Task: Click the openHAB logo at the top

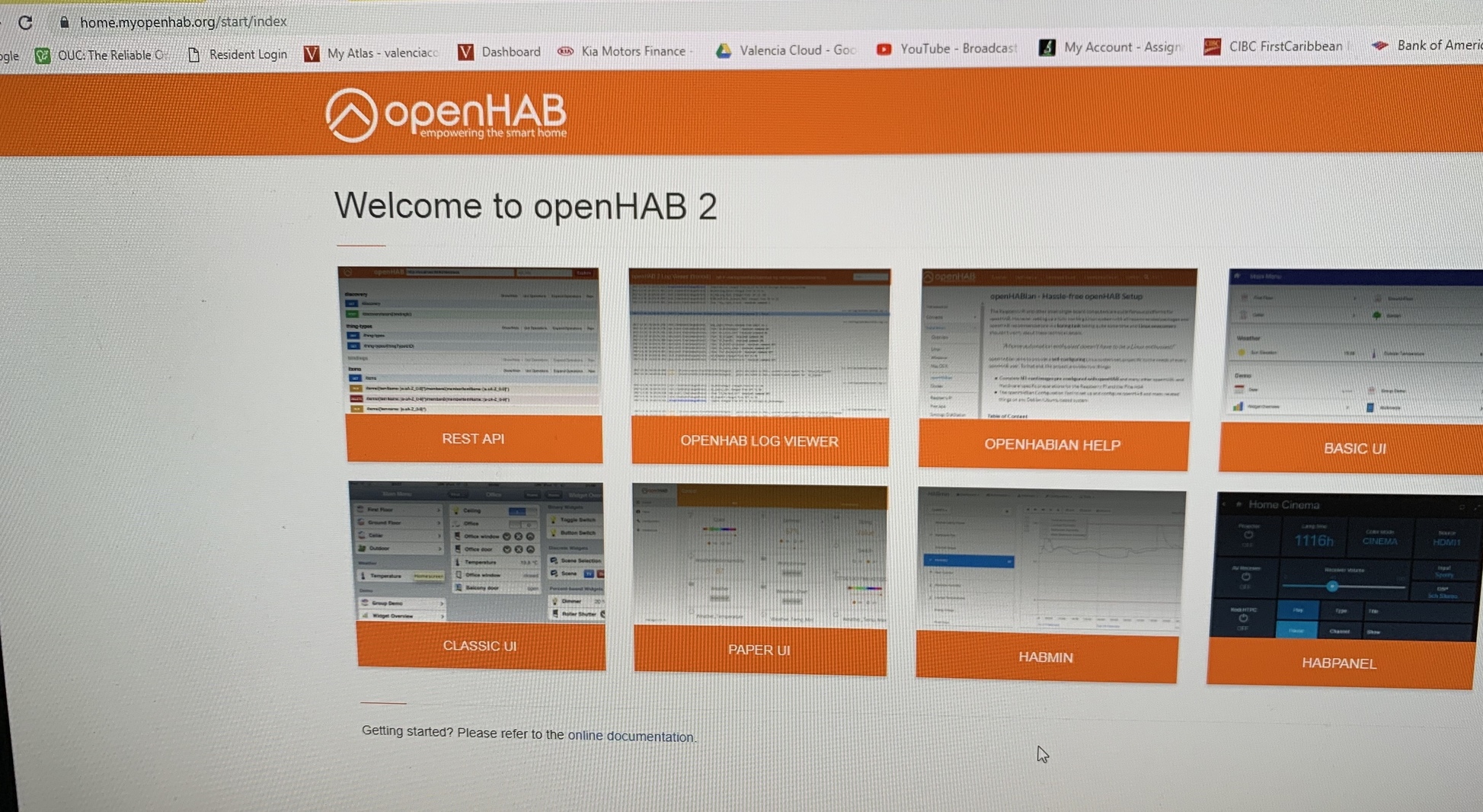Action: (x=446, y=114)
